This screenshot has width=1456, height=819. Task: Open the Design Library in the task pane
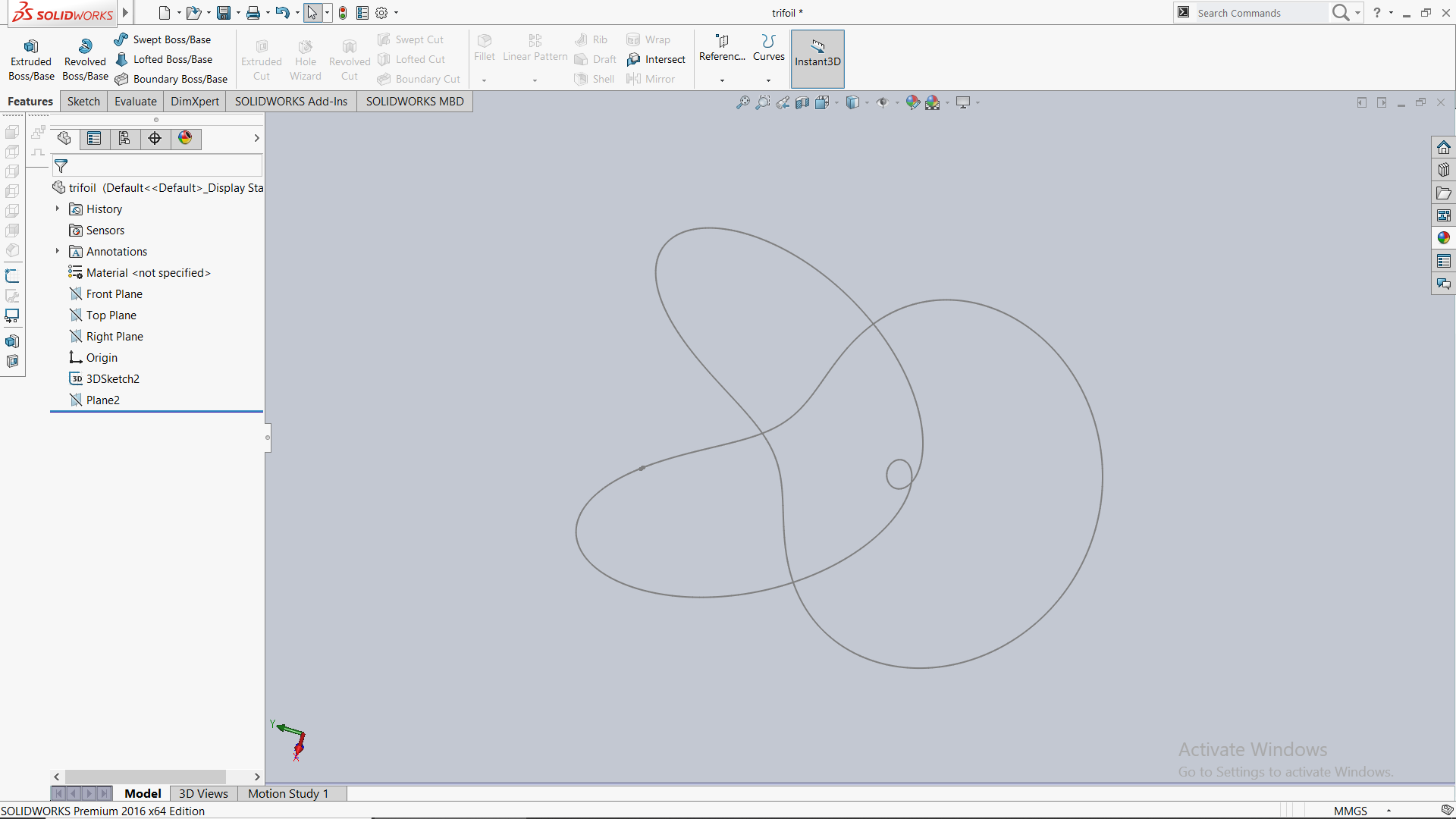click(1443, 170)
